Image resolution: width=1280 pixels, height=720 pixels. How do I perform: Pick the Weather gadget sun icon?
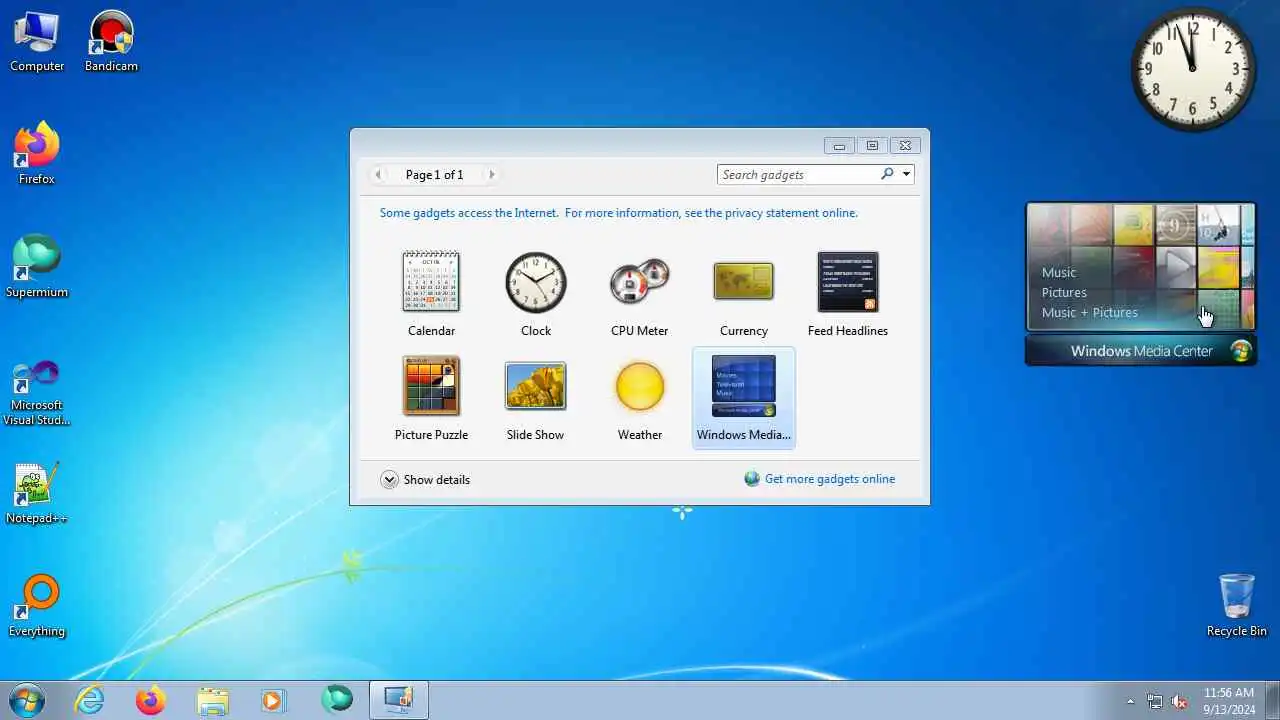point(640,386)
